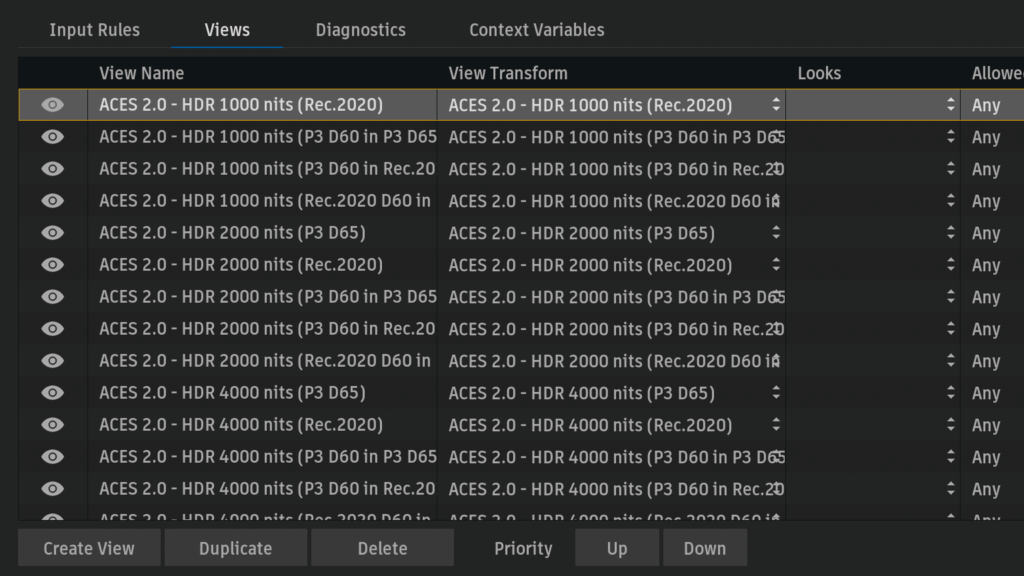
Task: Select View Name cell HDR 2000 nits (P3 D65)
Action: 263,232
